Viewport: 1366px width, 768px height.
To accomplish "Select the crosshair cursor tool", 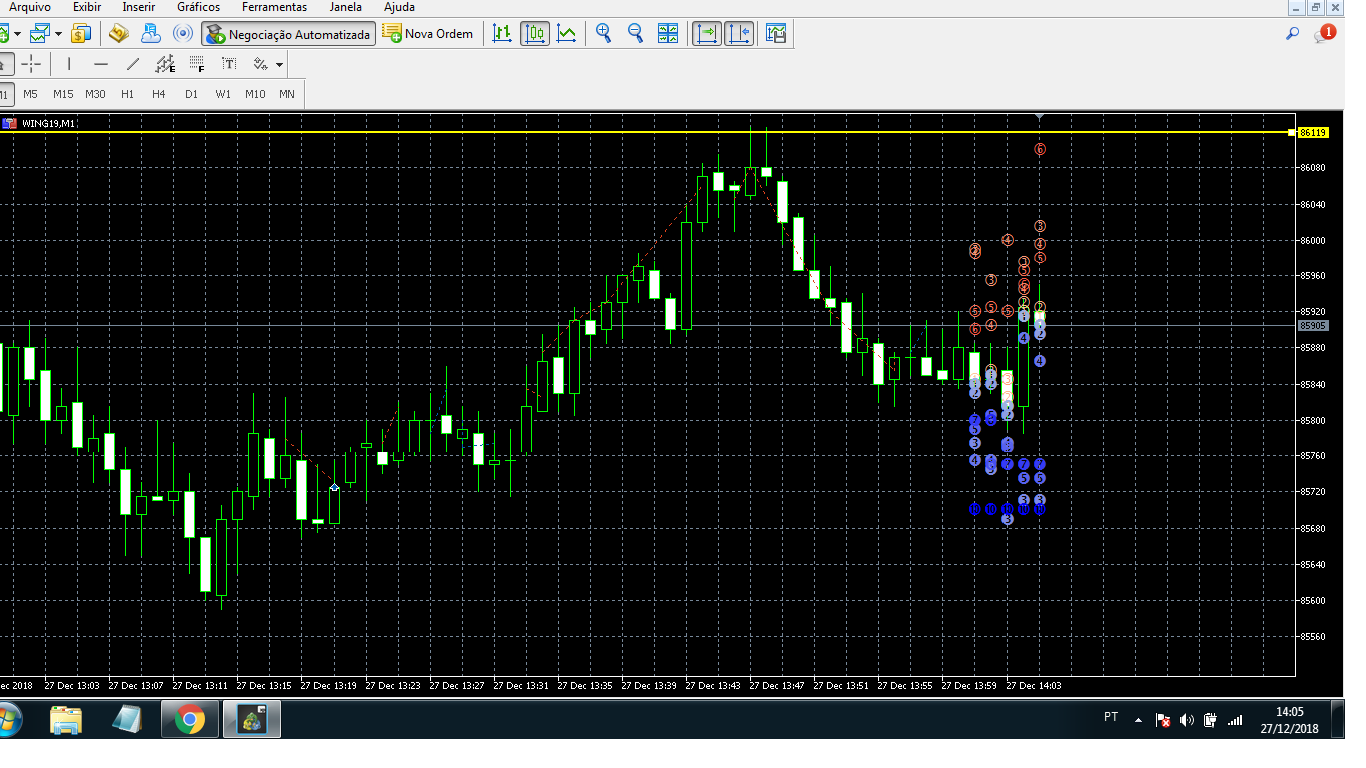I will 31,64.
